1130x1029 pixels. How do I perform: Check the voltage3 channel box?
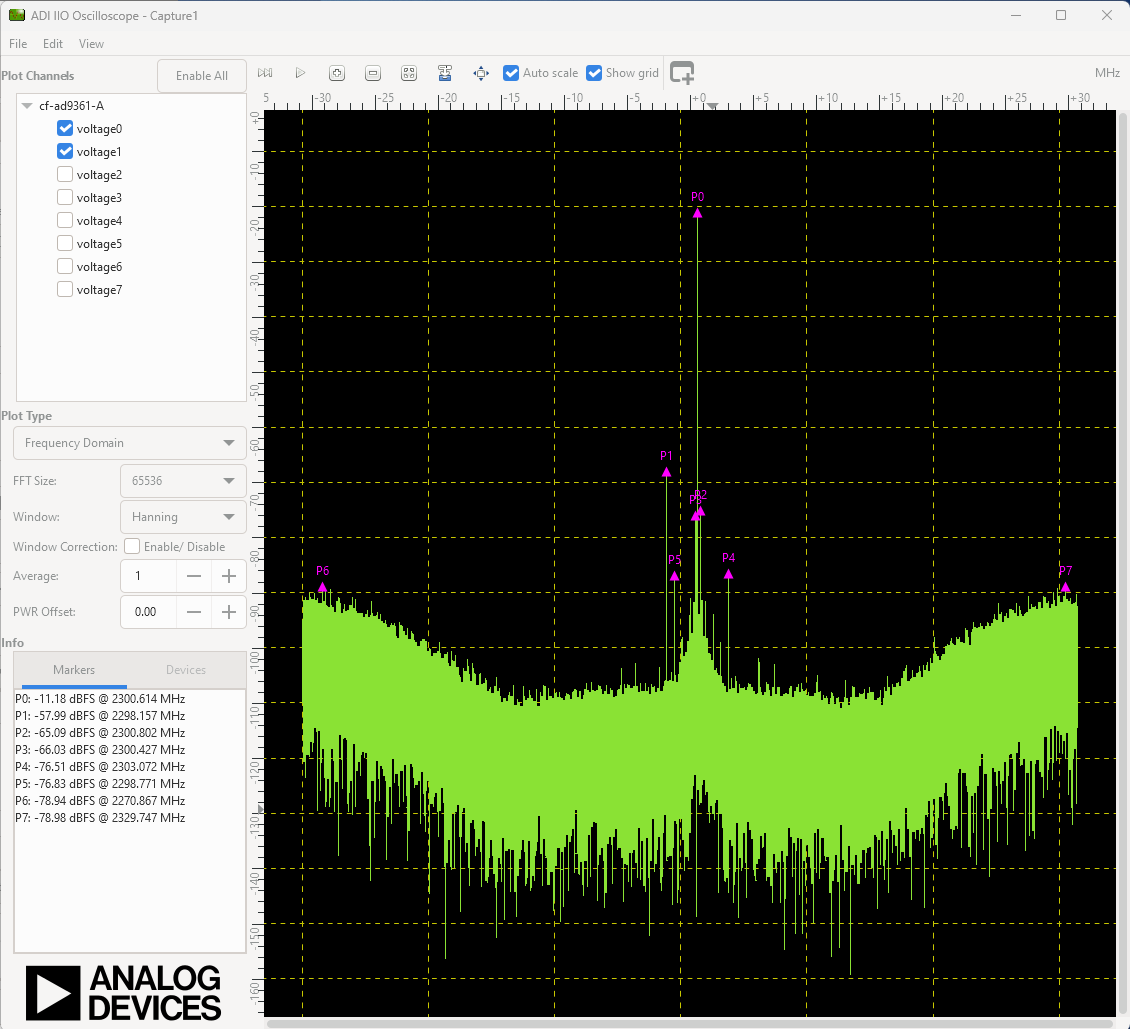pos(65,197)
